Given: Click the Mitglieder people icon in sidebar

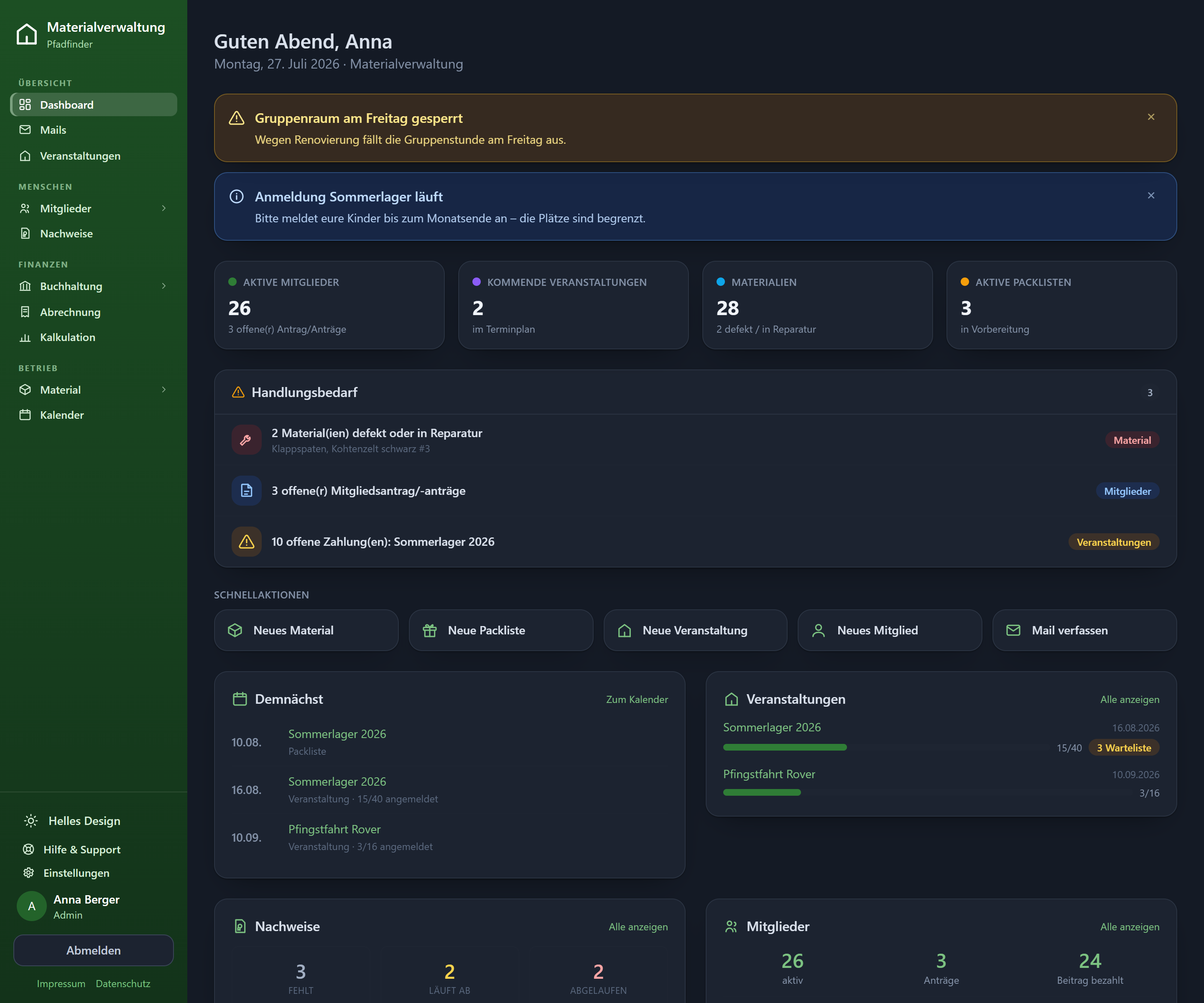Looking at the screenshot, I should coord(25,208).
